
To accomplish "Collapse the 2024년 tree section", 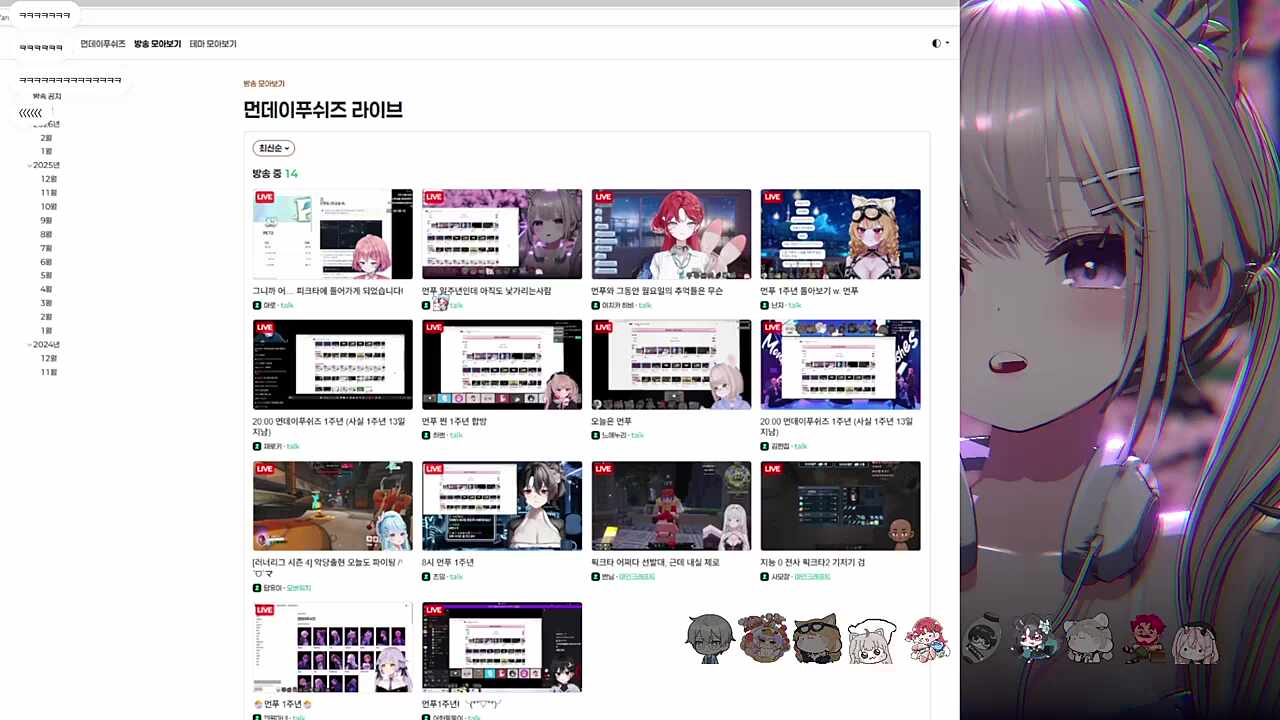I will tap(31, 344).
